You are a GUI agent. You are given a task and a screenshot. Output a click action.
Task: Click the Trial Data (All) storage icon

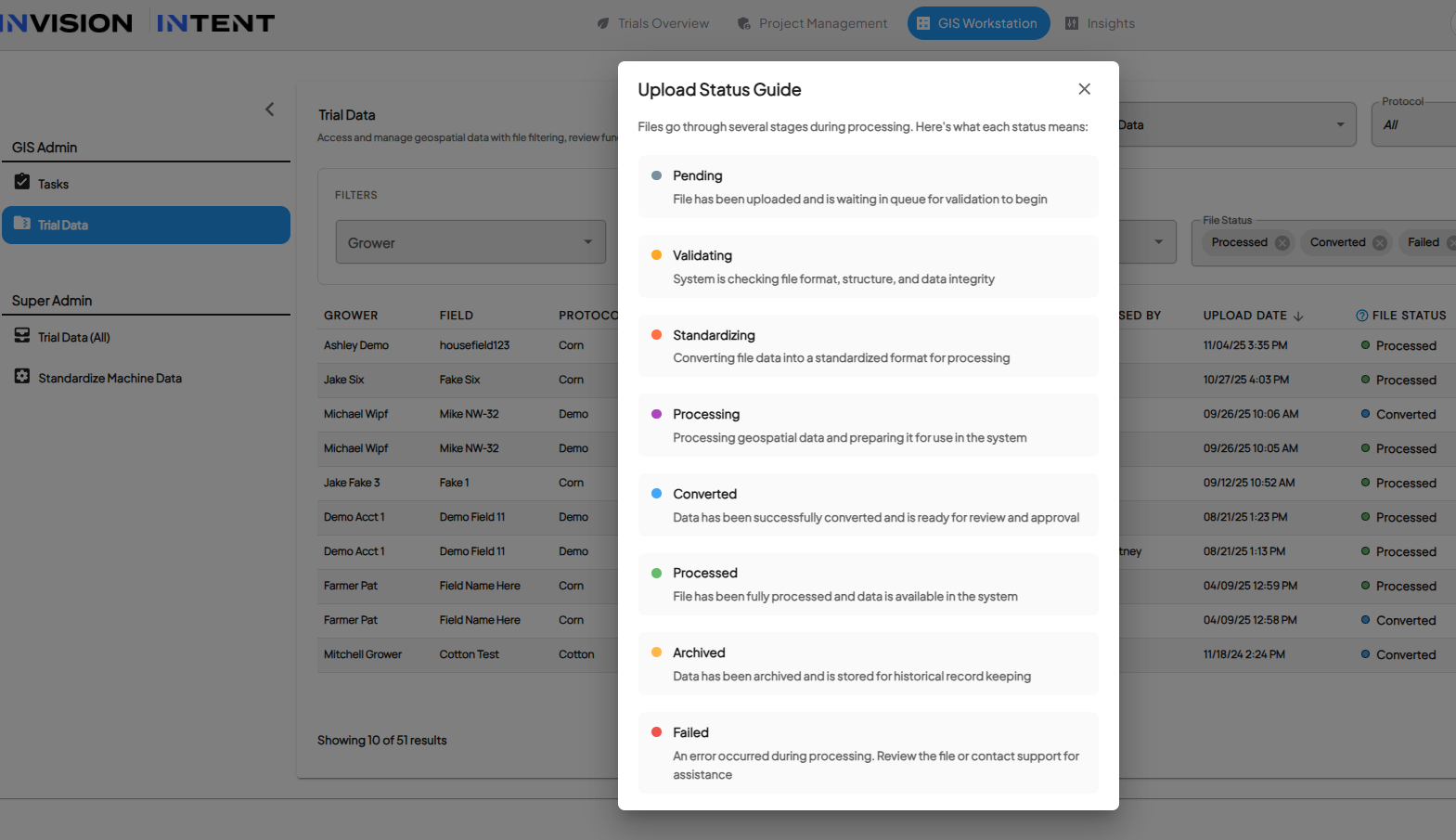[22, 336]
